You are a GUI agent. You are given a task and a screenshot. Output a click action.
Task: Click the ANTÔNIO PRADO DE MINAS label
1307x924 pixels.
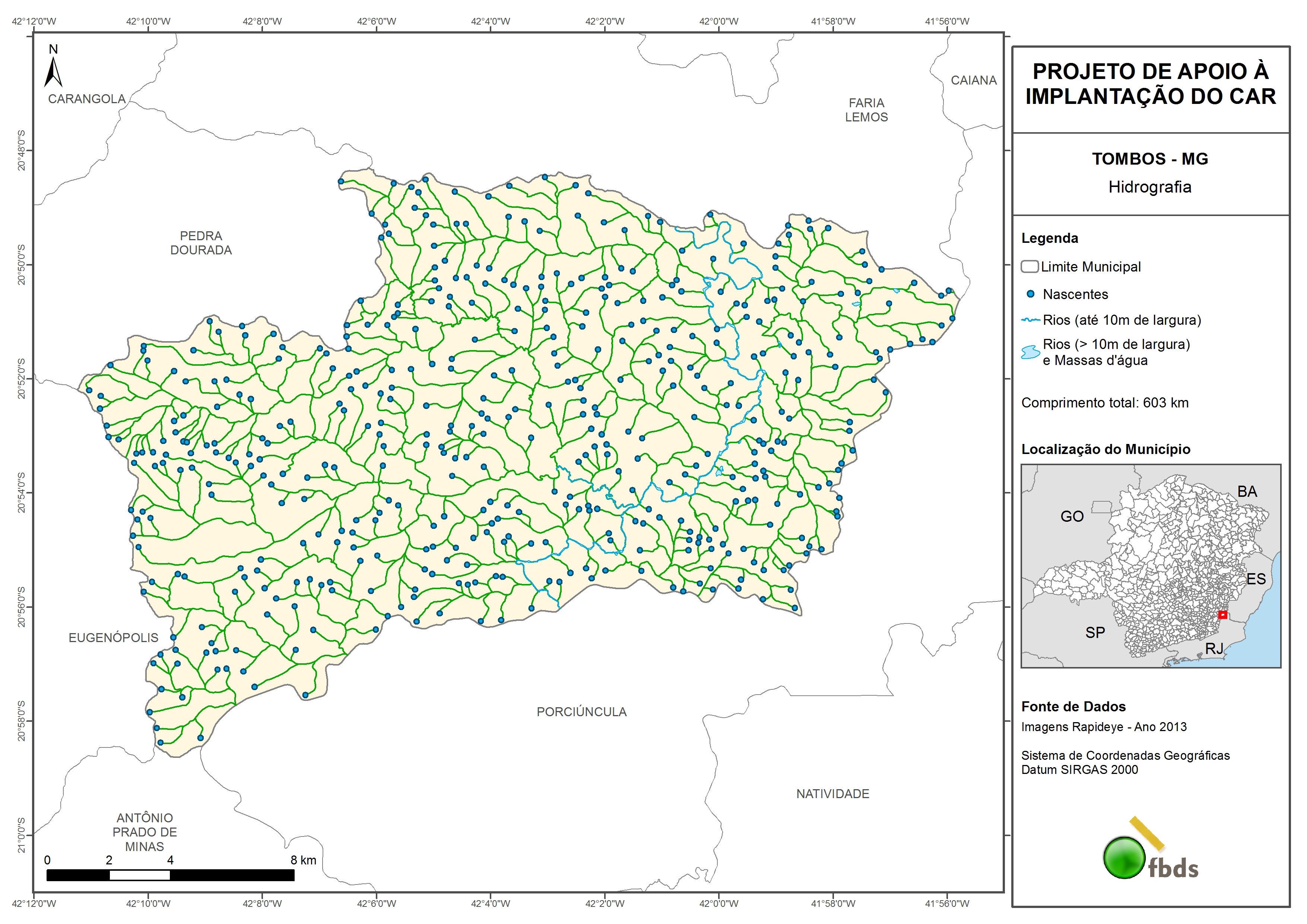pyautogui.click(x=145, y=832)
